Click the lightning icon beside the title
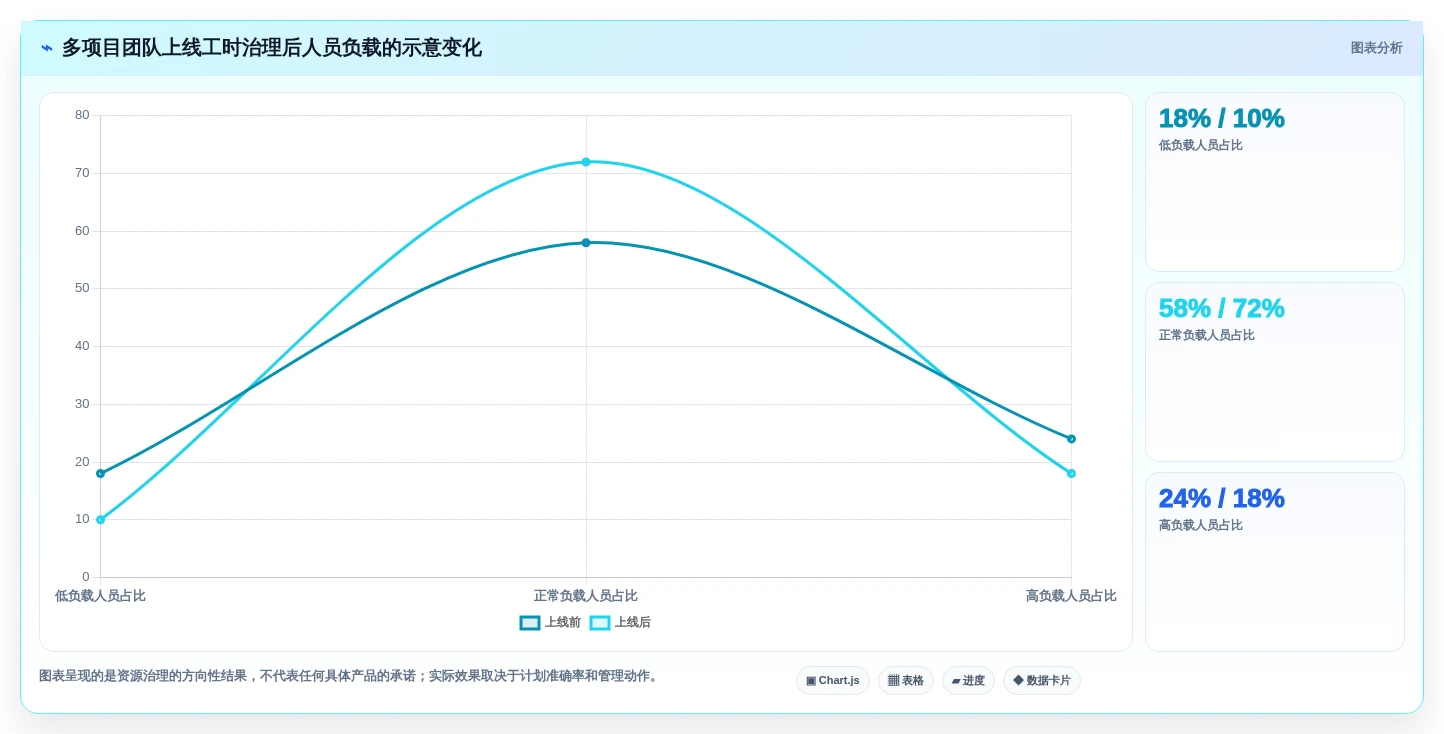Viewport: 1444px width, 734px height. (46, 48)
